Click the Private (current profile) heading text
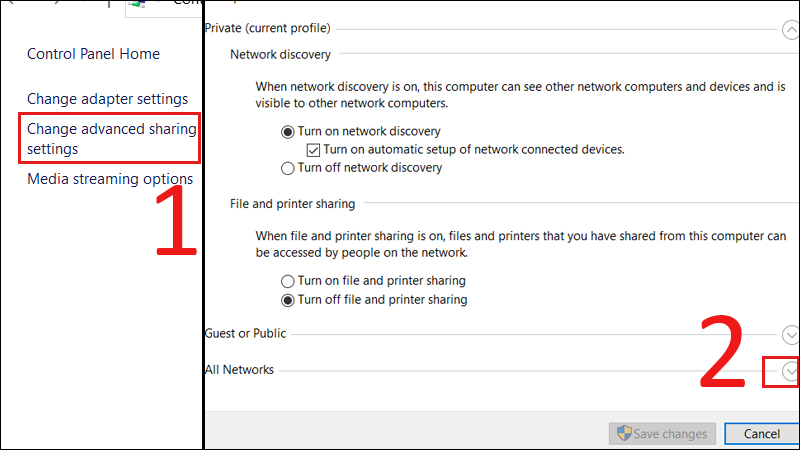The height and width of the screenshot is (450, 800). [x=267, y=28]
